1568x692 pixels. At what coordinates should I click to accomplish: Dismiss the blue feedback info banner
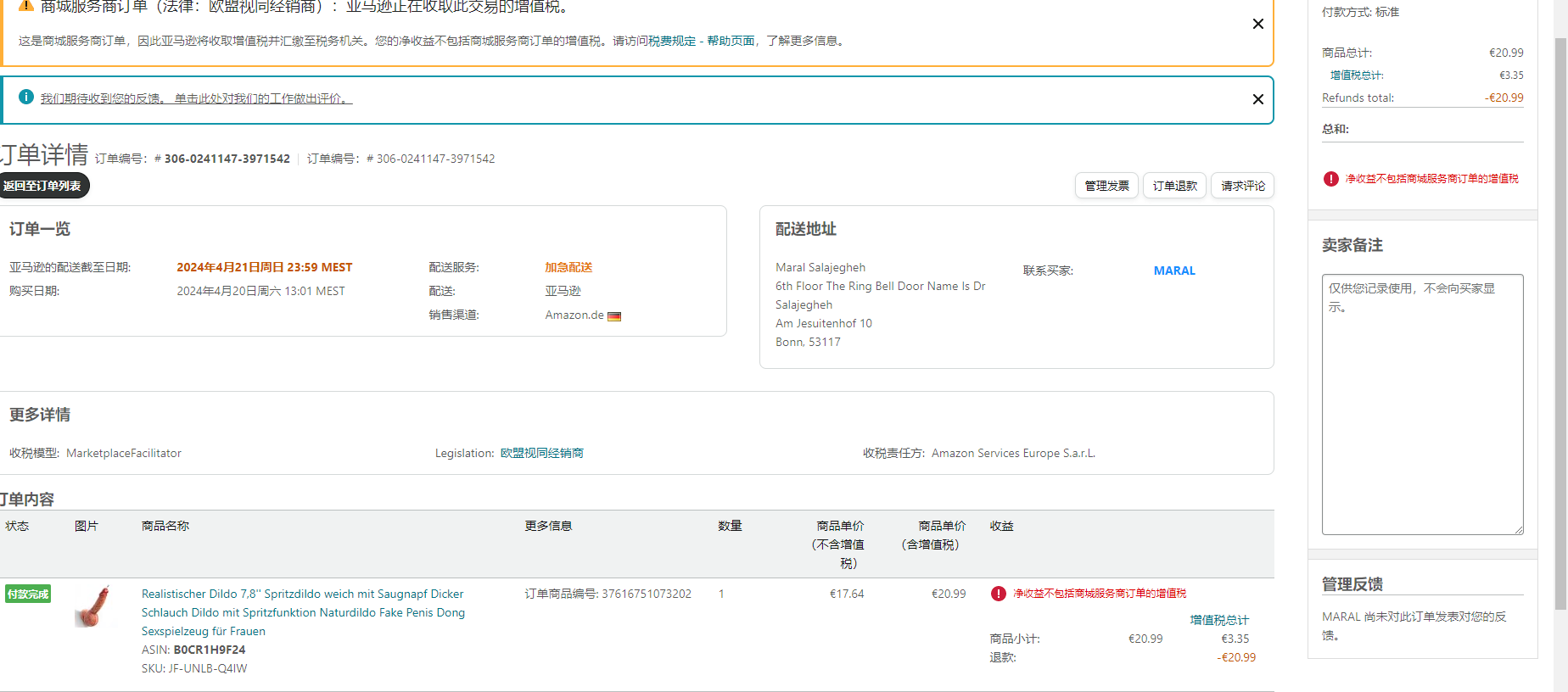1257,99
